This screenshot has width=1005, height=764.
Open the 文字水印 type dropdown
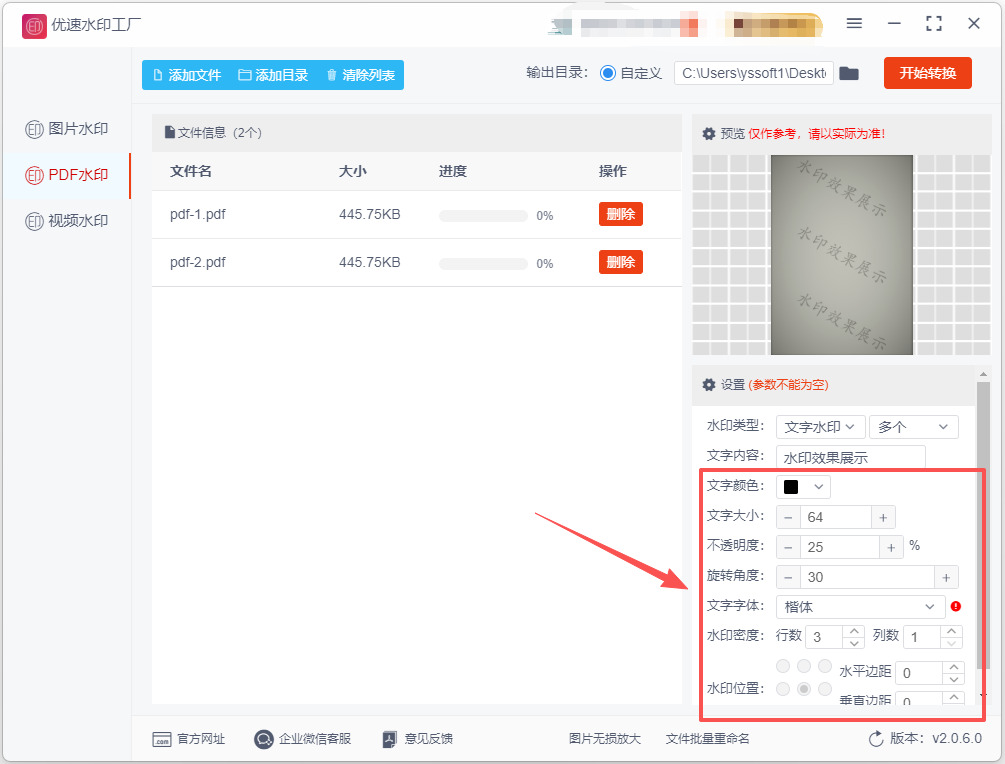820,427
